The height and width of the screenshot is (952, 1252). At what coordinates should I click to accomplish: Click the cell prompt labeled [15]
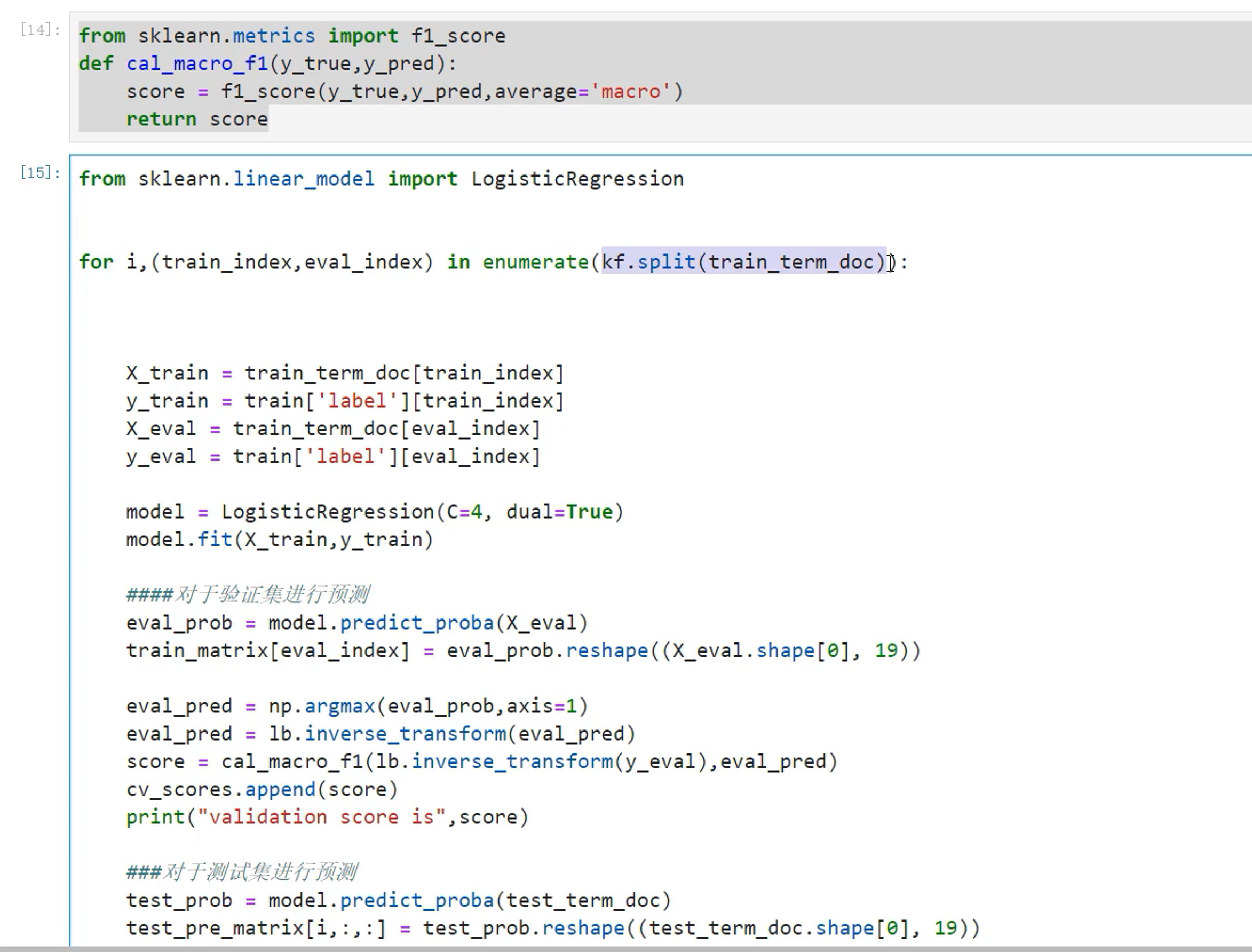coord(39,172)
